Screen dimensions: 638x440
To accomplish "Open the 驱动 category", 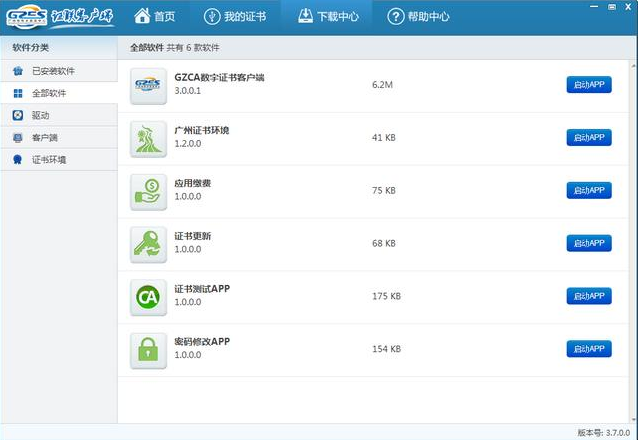I will coord(40,115).
